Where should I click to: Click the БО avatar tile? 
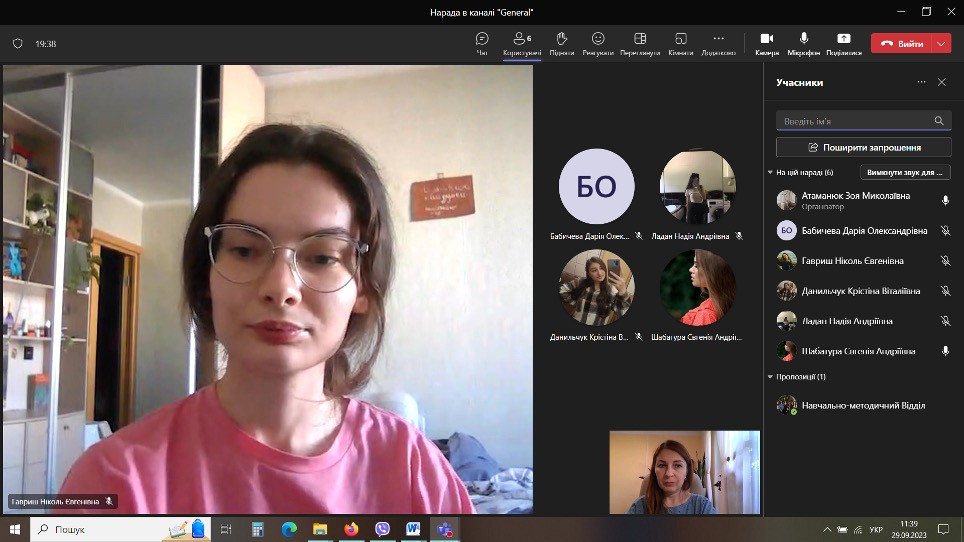coord(596,186)
